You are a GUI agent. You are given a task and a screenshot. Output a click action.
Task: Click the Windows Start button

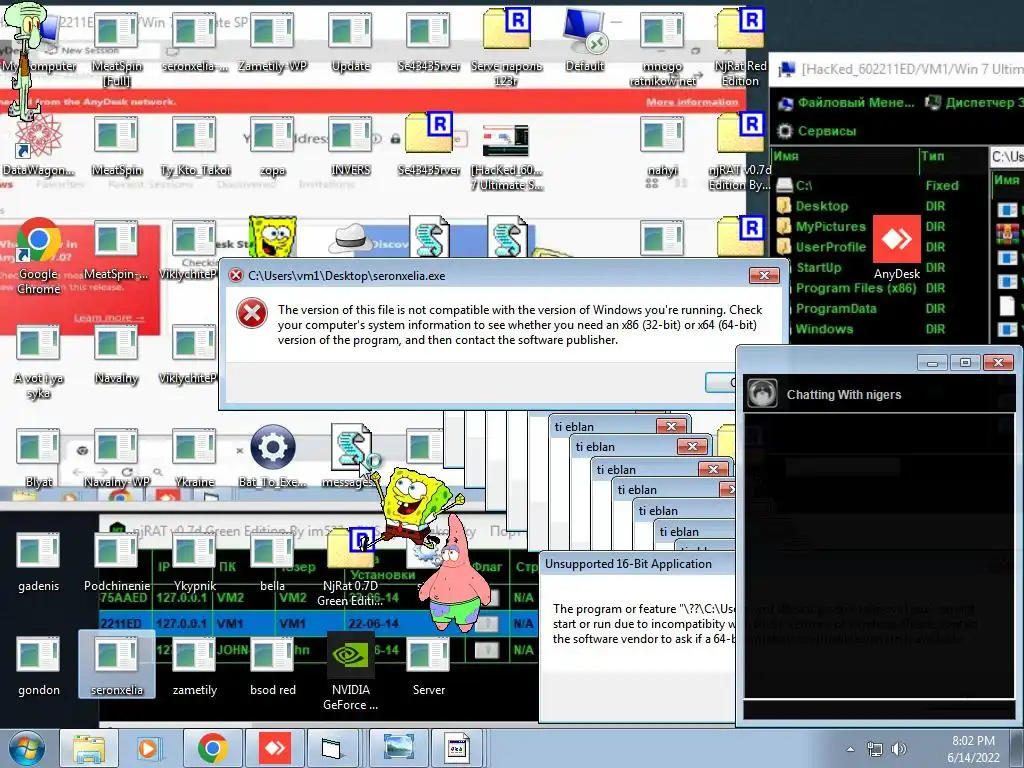(25, 749)
